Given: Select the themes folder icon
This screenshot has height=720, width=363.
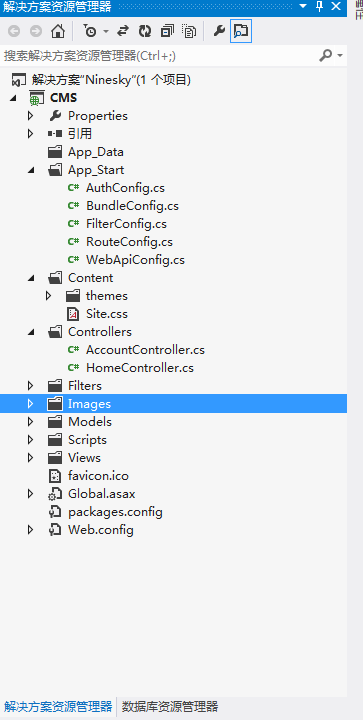Looking at the screenshot, I should click(x=73, y=296).
